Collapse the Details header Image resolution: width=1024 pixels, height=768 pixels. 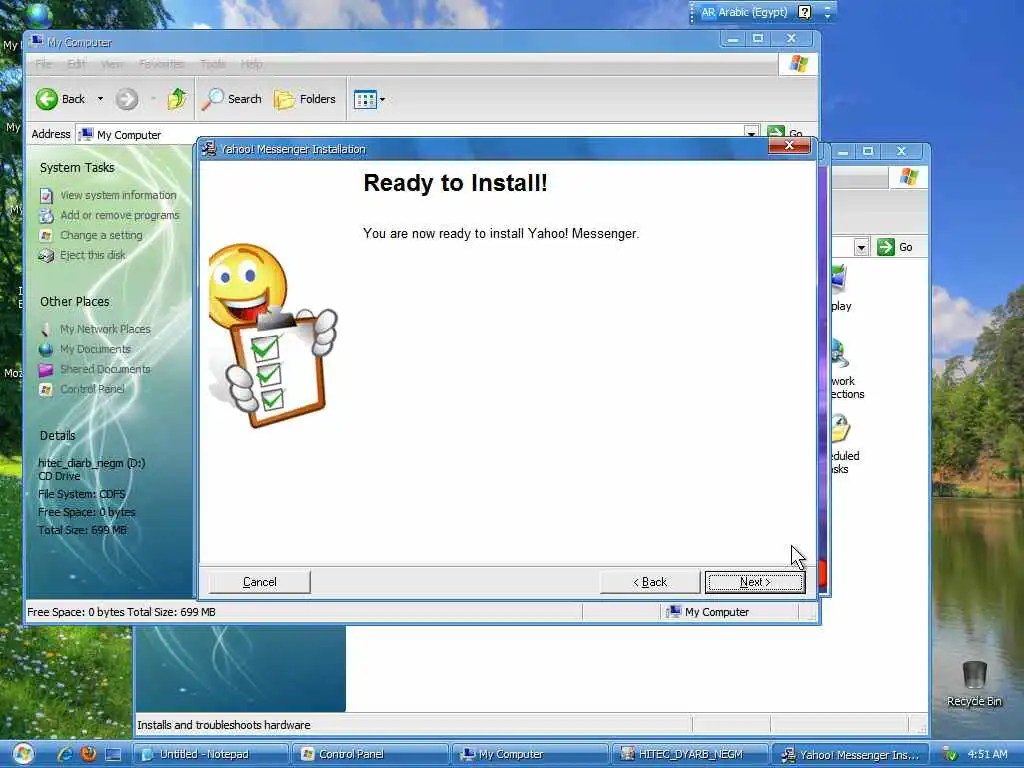pos(57,436)
